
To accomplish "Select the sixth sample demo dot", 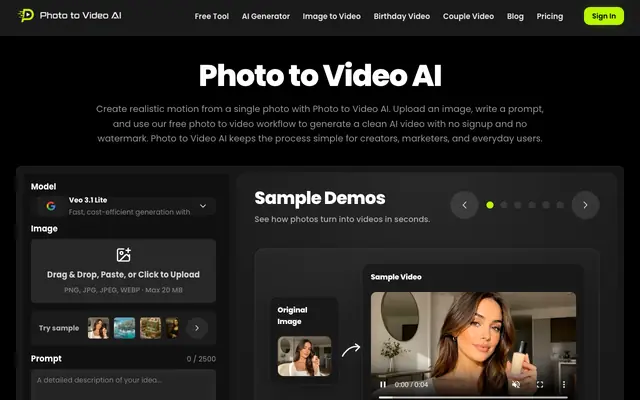I will 560,205.
